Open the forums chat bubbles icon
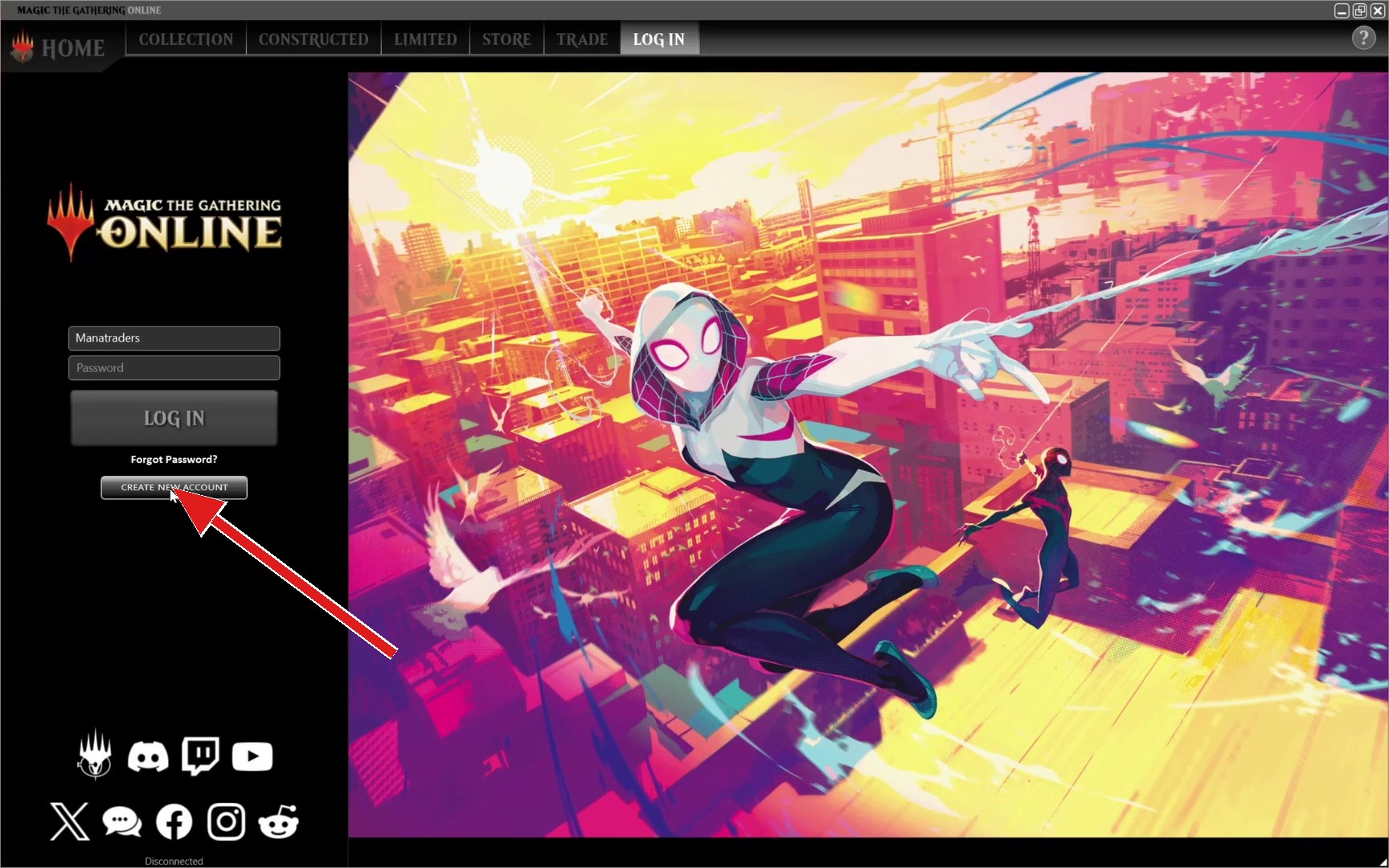The image size is (1389, 868). 122,822
